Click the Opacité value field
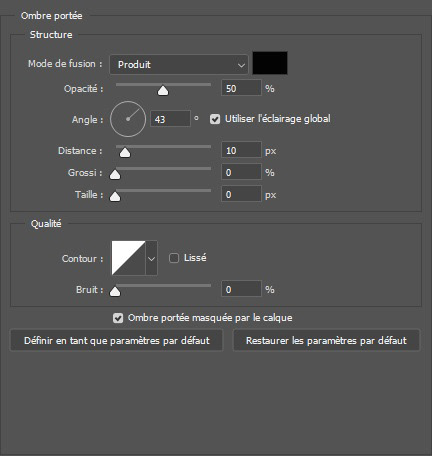This screenshot has height=456, width=432. (x=241, y=88)
